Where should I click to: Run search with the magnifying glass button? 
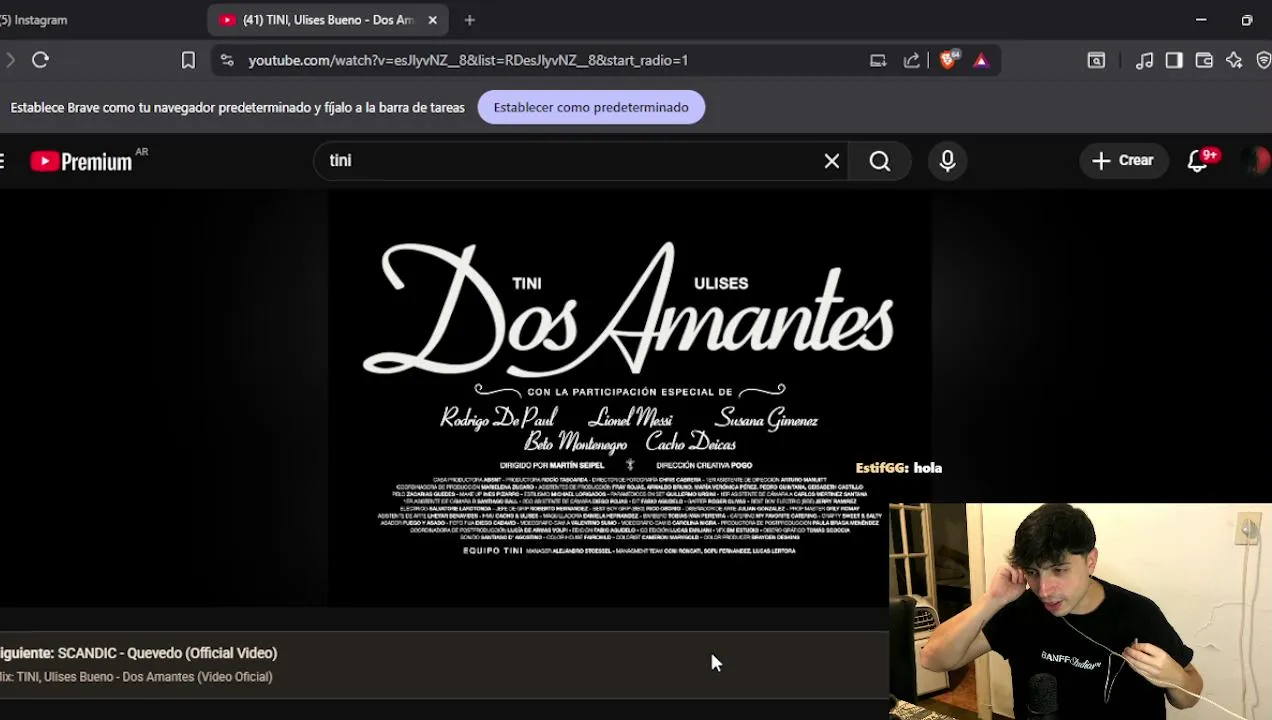(x=880, y=161)
